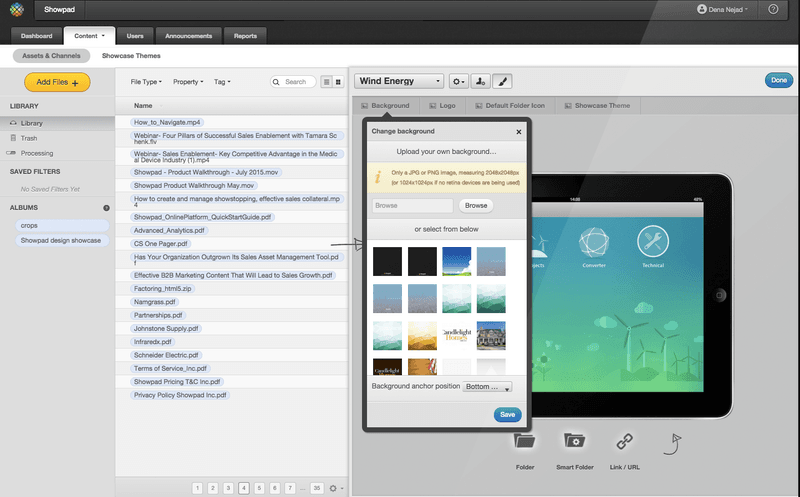Click the Showpad logo icon

coord(17,9)
